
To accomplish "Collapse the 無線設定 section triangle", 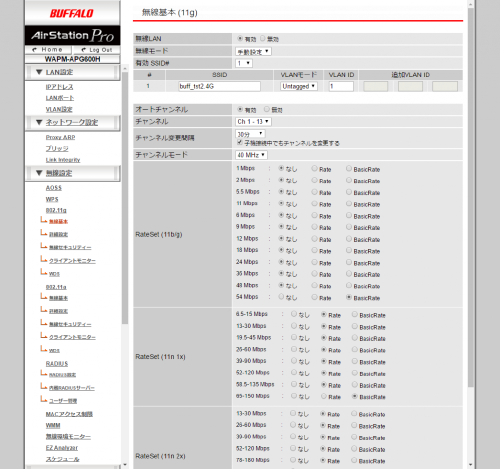I will coord(39,173).
